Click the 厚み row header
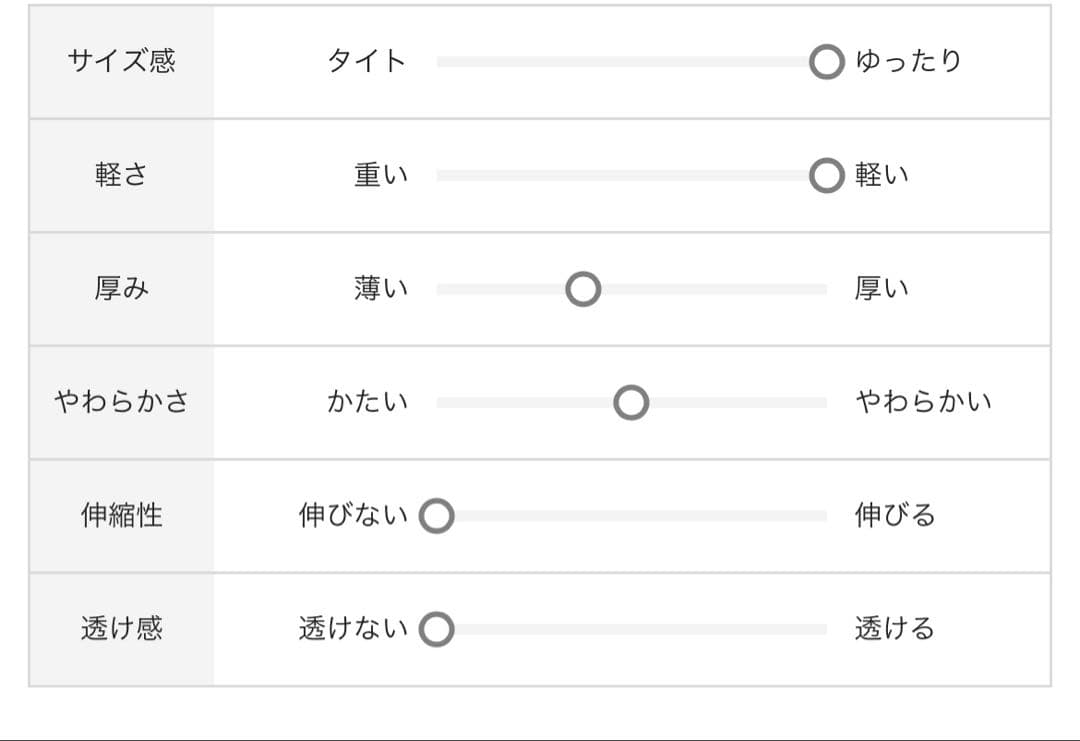The image size is (1080, 741). 121,289
